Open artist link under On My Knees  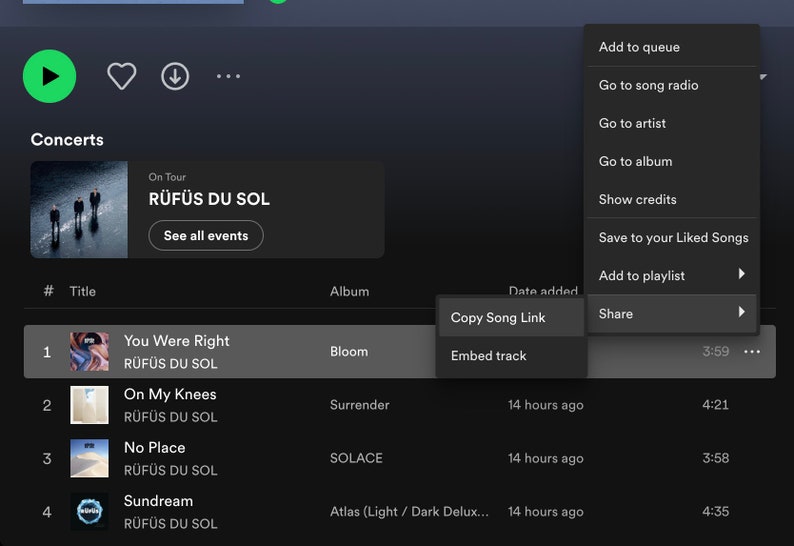pos(171,417)
